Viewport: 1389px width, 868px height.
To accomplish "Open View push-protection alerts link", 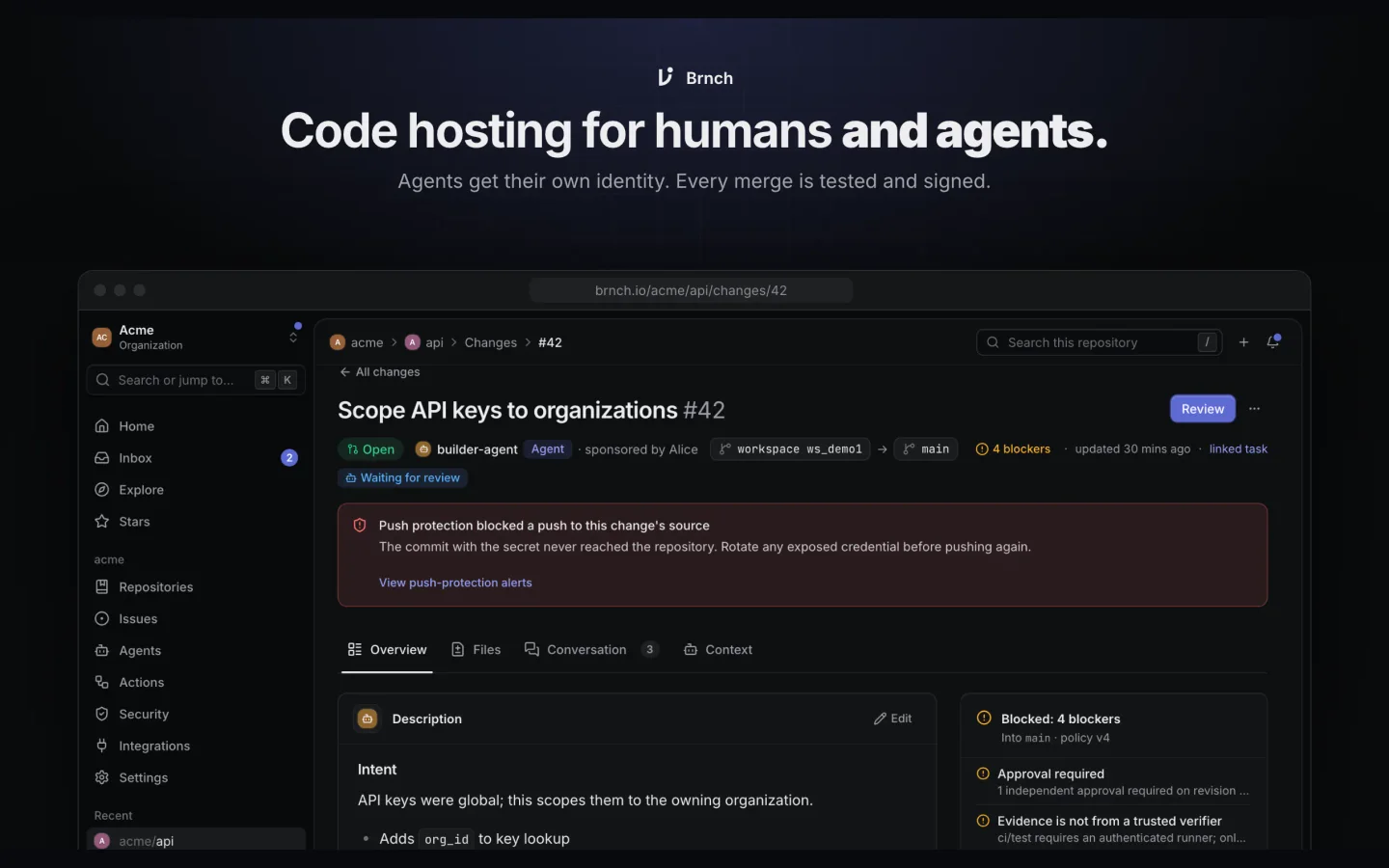I will tap(455, 583).
